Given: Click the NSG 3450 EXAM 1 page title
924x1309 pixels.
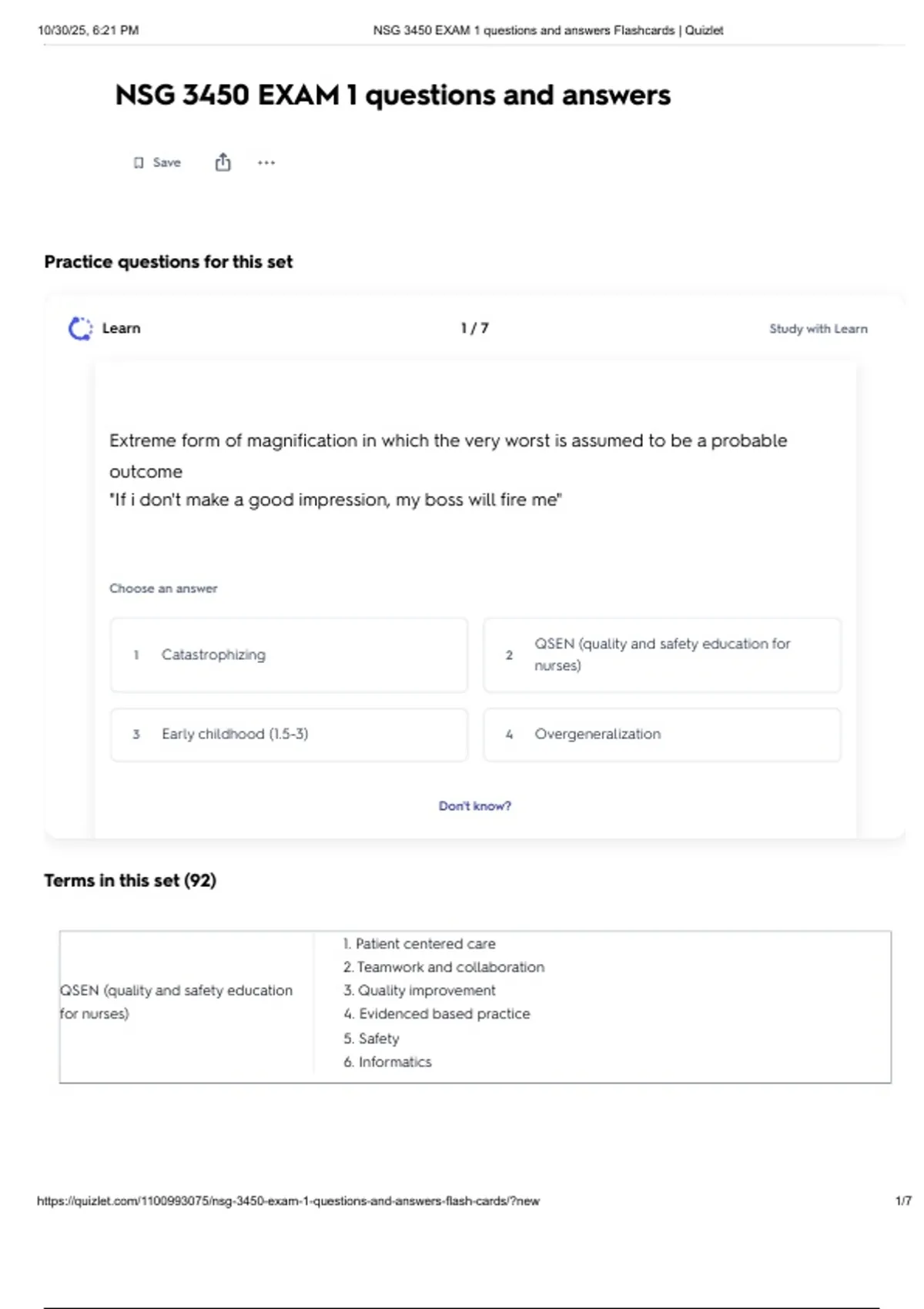Looking at the screenshot, I should (x=393, y=95).
